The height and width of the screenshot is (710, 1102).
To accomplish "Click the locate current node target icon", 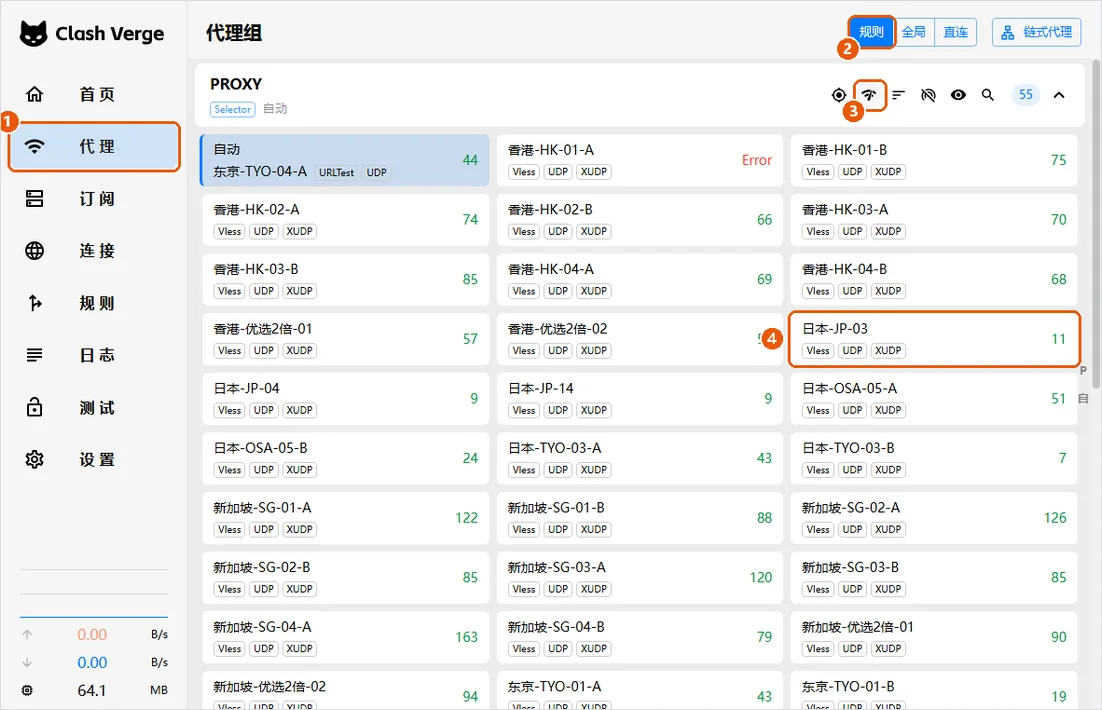I will tap(838, 95).
